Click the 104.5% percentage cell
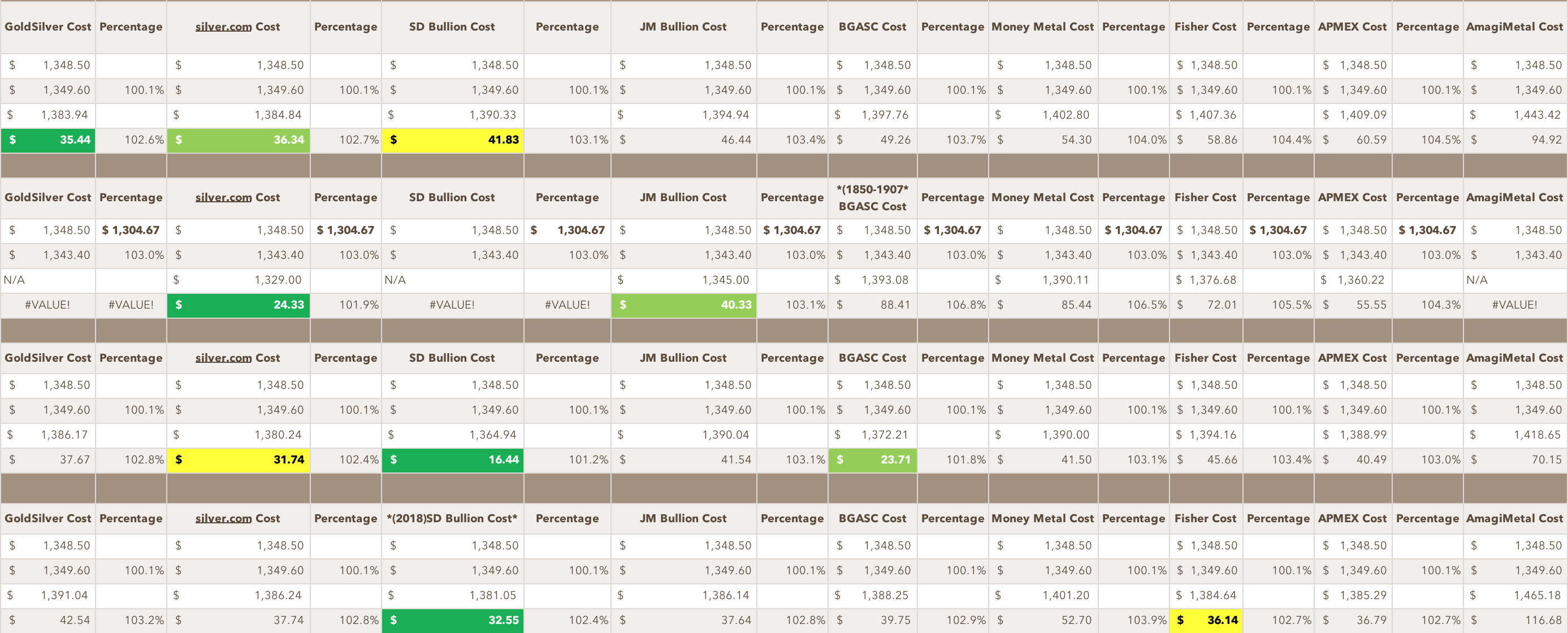This screenshot has height=633, width=1568. (1427, 140)
